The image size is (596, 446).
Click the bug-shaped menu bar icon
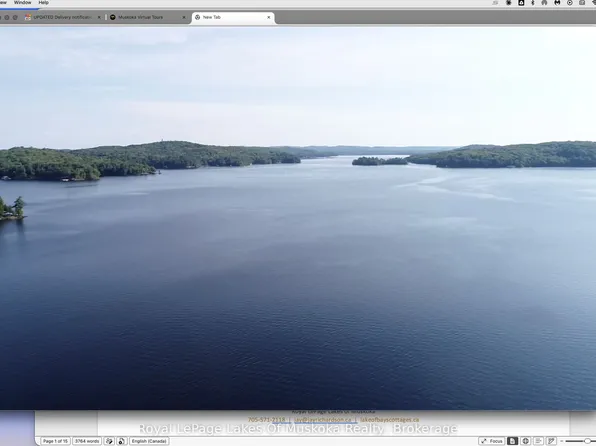tap(509, 3)
